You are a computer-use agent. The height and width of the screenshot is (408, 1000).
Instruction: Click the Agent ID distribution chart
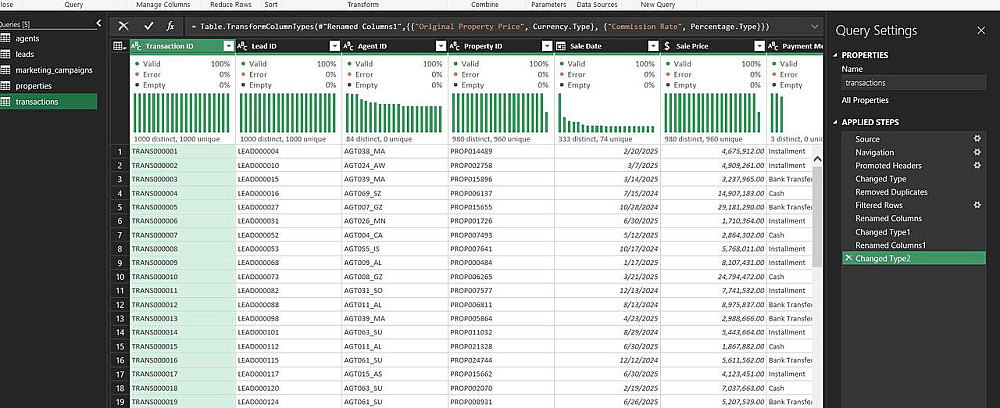[394, 113]
